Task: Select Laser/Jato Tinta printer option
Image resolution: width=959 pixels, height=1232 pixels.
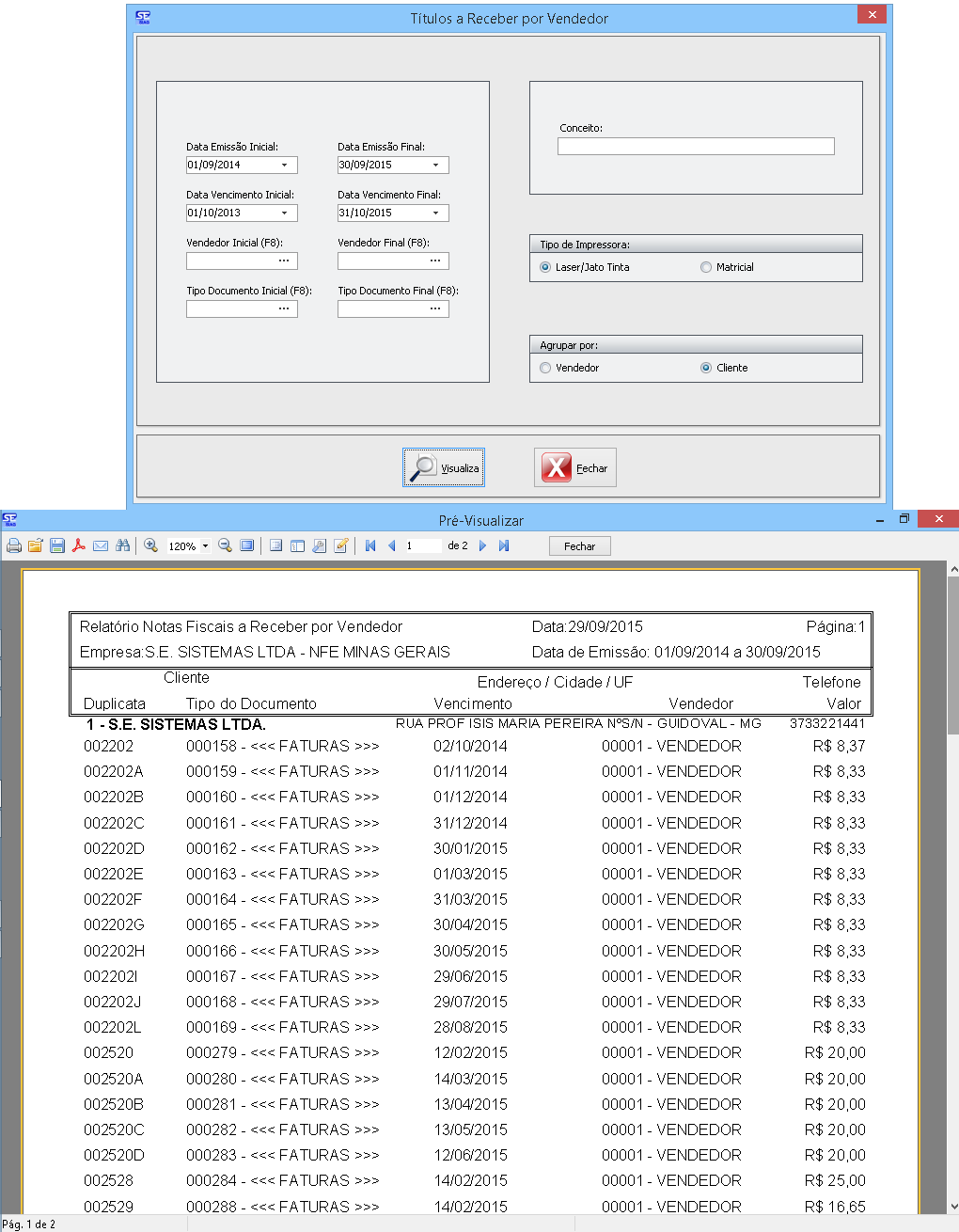Action: 545,267
